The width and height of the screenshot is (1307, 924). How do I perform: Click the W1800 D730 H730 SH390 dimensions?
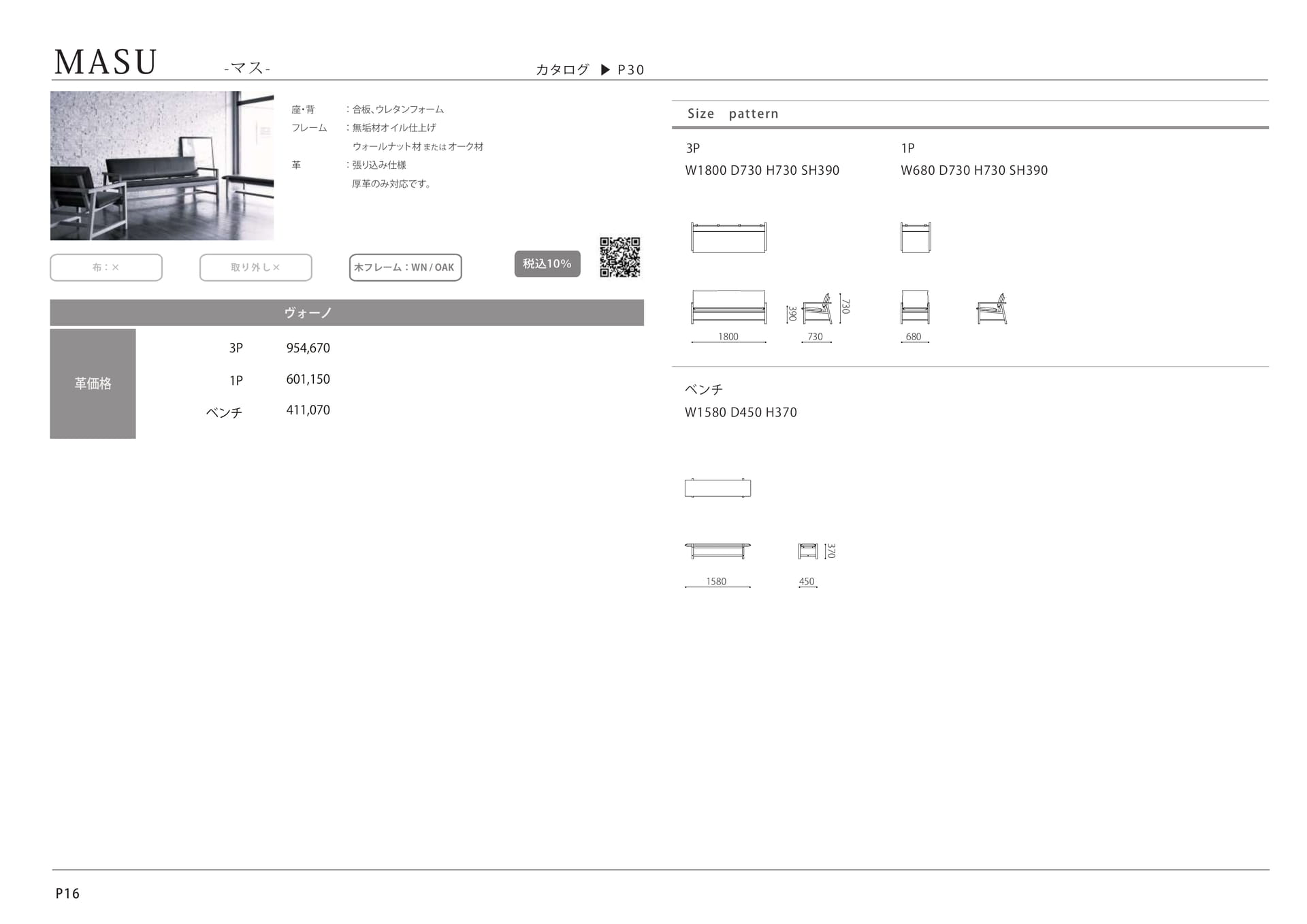[762, 170]
